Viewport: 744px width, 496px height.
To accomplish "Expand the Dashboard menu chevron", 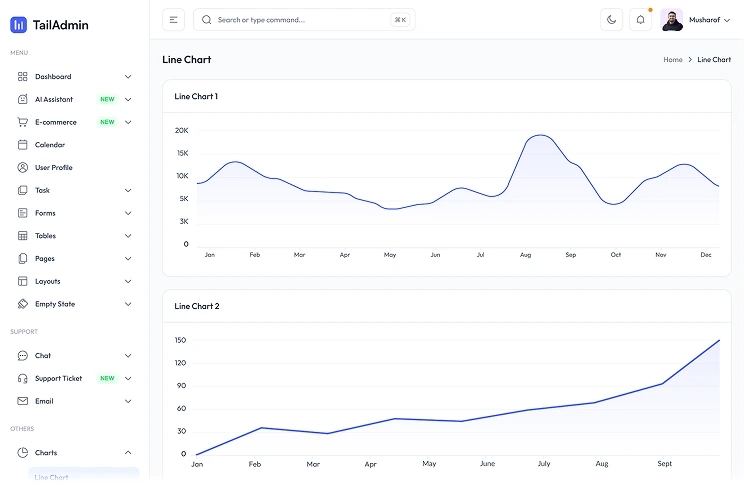I will coord(128,76).
